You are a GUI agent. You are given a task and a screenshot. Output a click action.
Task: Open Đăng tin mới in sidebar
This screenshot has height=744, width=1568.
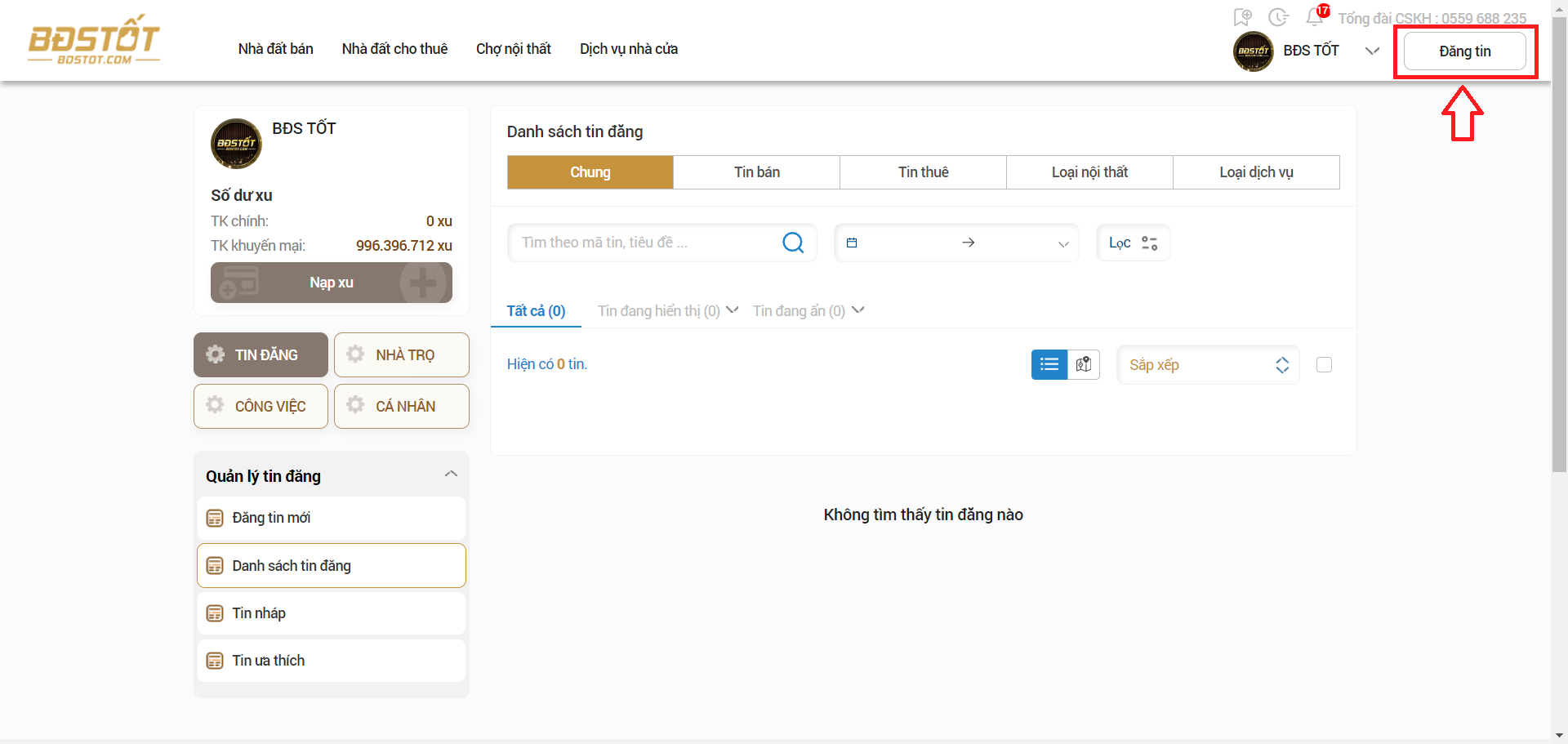332,518
